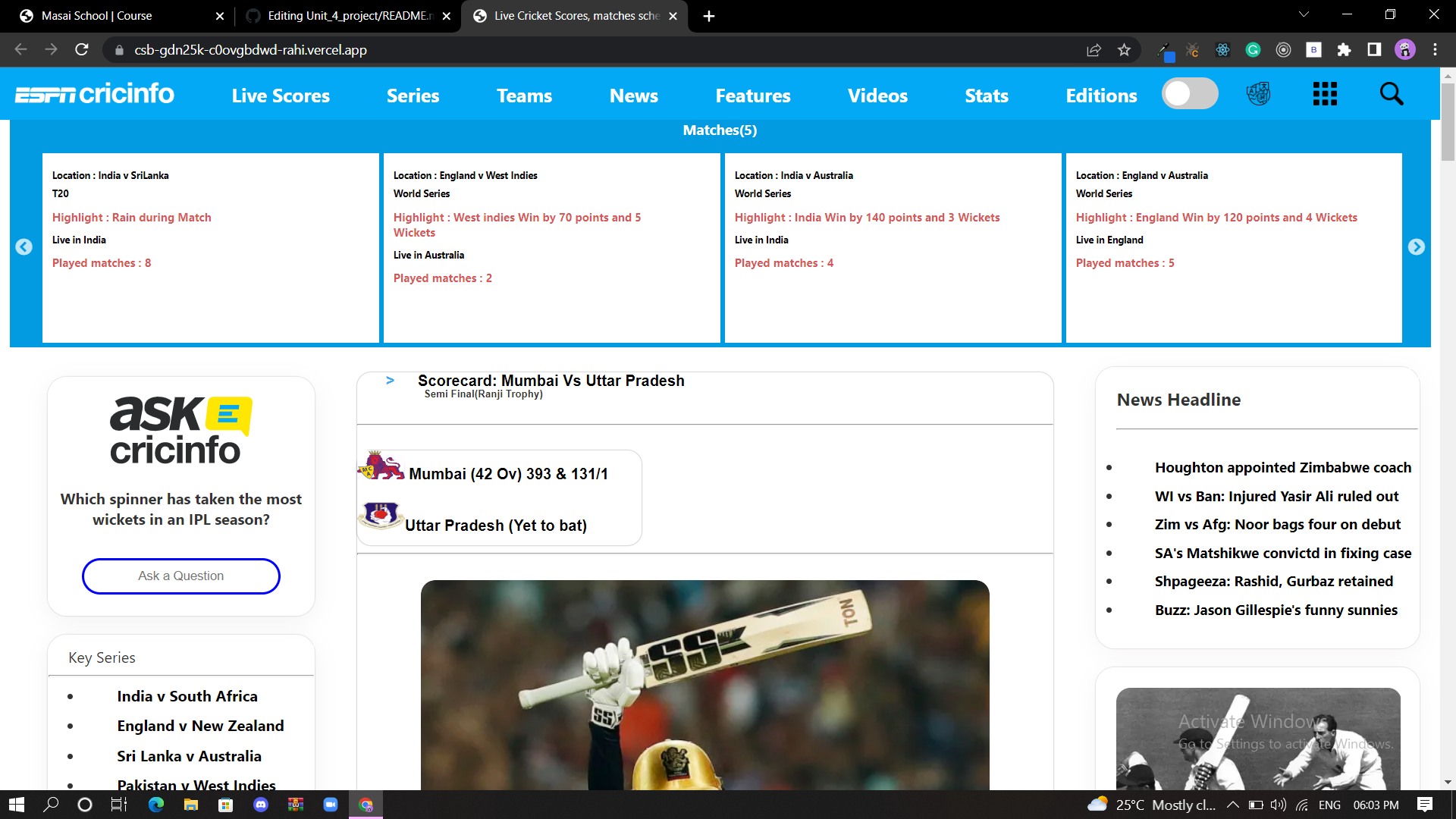This screenshot has height=819, width=1456.
Task: Click the ColorZilla eyedropper extension icon
Action: point(1166,50)
